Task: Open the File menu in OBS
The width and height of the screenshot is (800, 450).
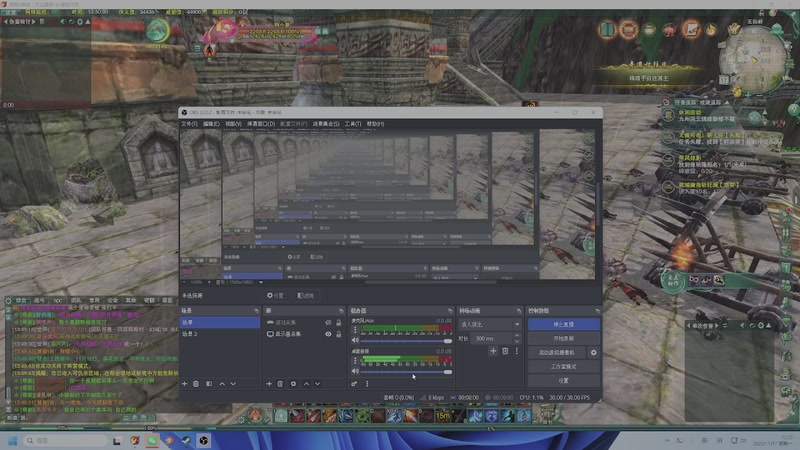Action: point(189,124)
